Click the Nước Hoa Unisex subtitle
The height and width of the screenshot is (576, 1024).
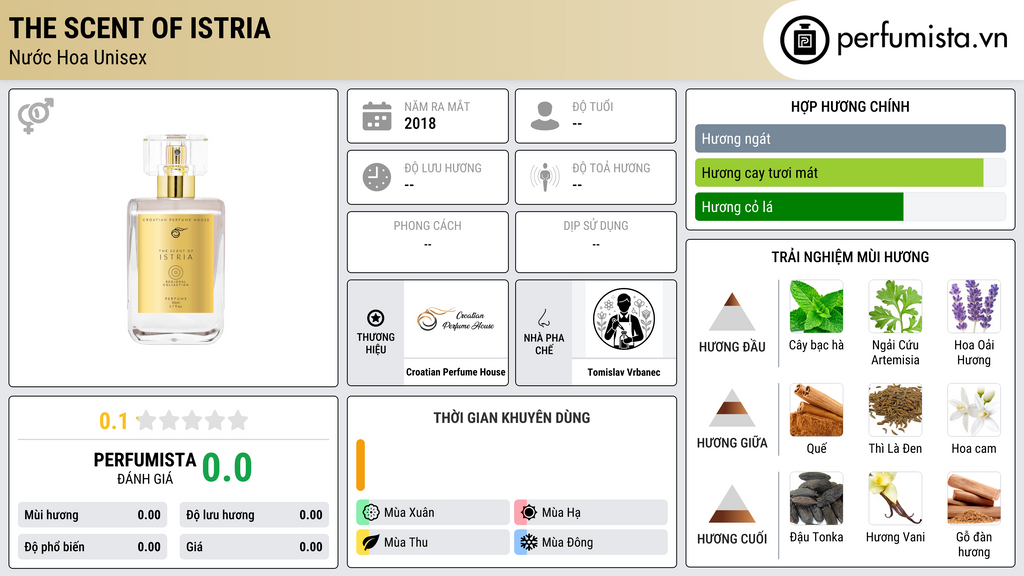[x=78, y=57]
